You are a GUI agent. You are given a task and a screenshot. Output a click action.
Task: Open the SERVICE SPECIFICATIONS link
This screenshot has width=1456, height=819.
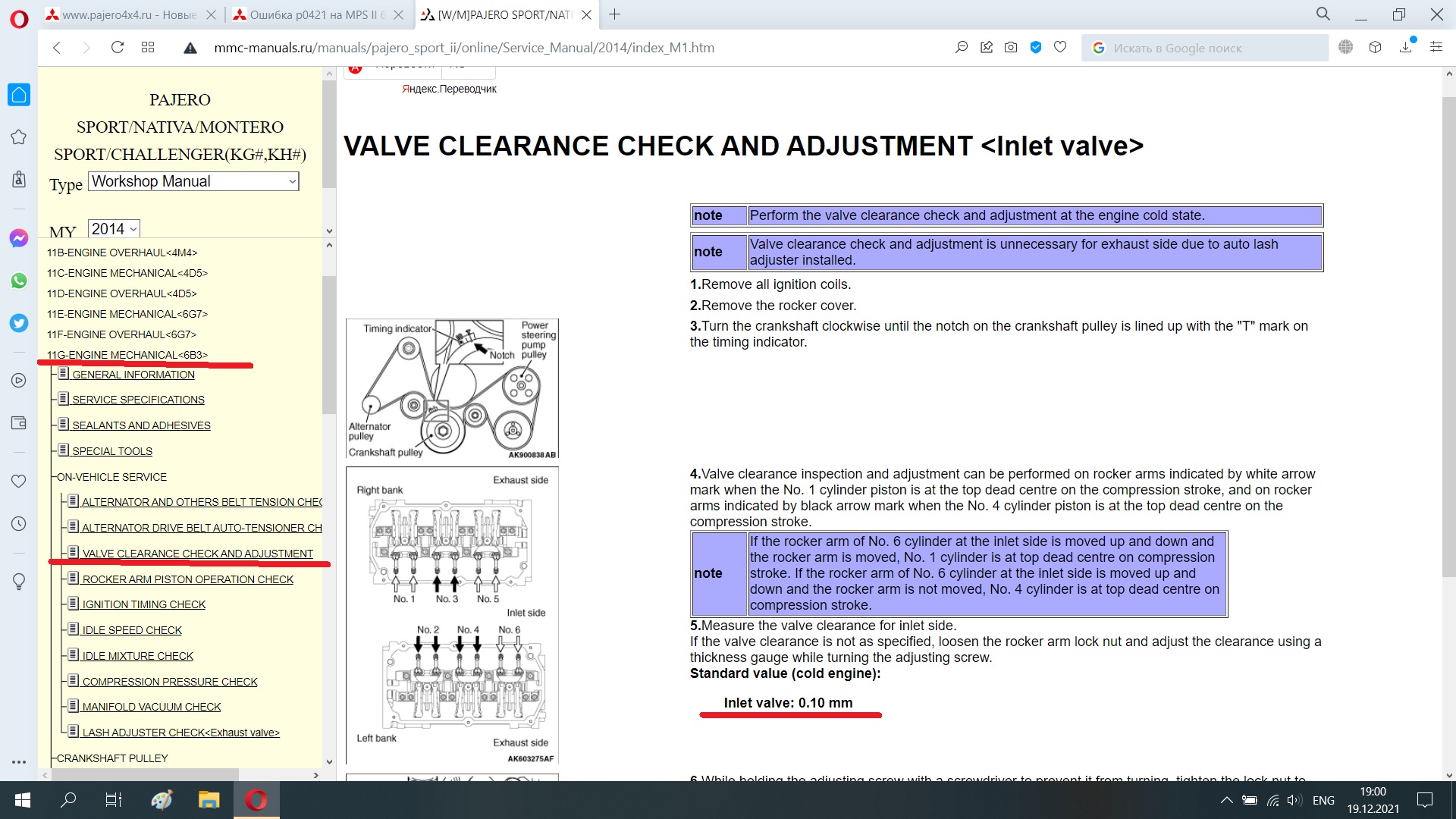tap(138, 400)
